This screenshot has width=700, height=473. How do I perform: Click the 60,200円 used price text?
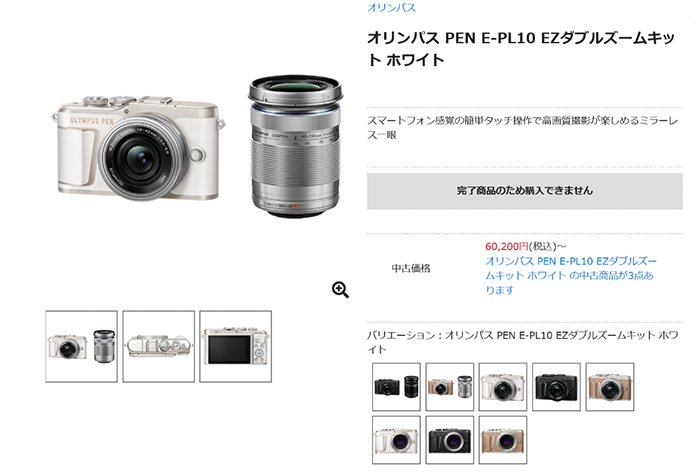[x=507, y=246]
